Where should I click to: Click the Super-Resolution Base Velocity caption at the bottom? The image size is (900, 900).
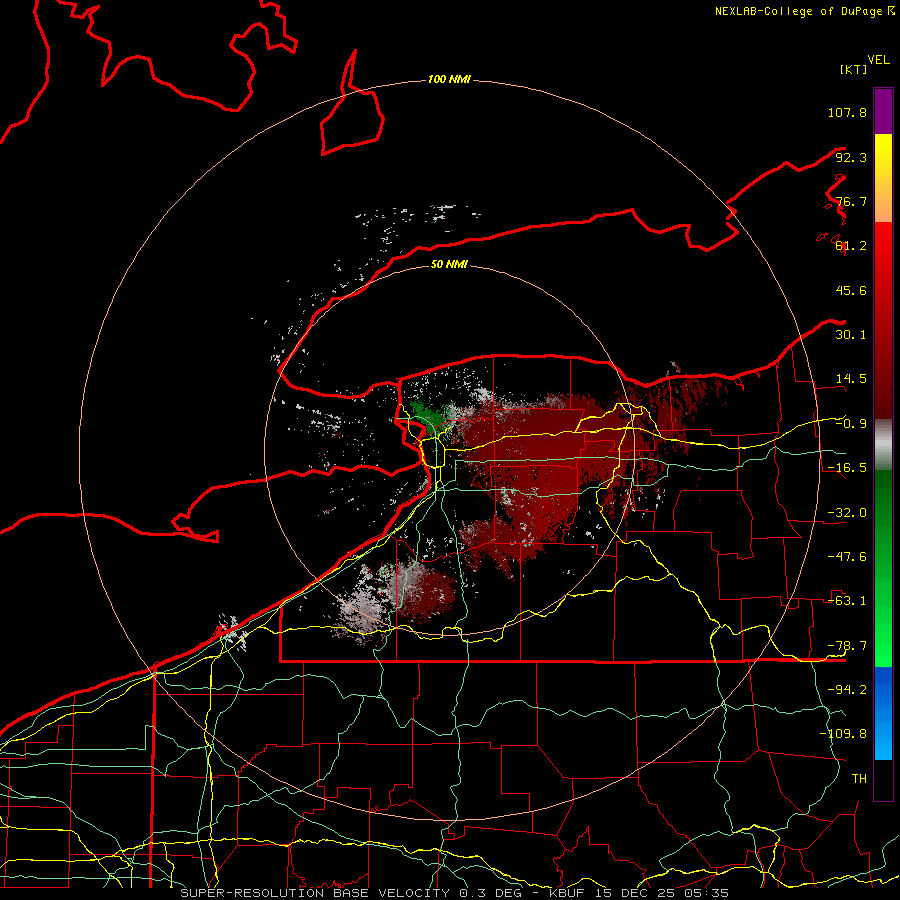tap(455, 893)
